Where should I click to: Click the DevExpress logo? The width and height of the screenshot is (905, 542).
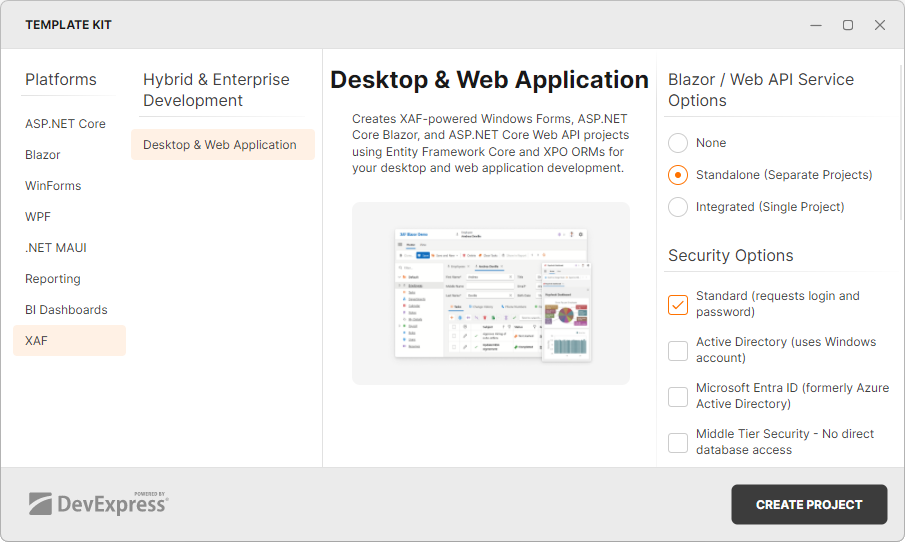point(99,503)
